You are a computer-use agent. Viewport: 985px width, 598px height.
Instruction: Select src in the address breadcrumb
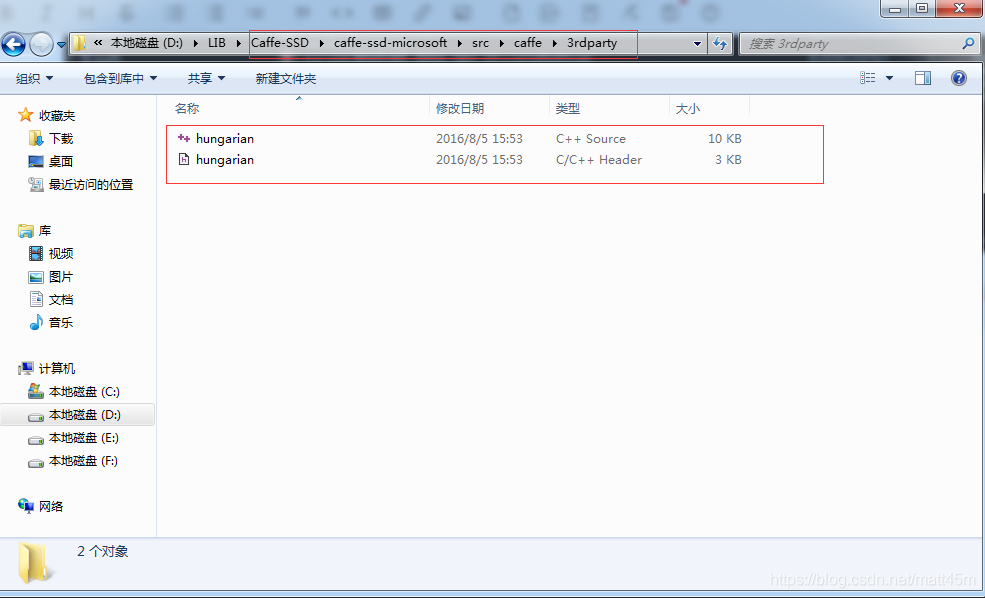point(481,43)
